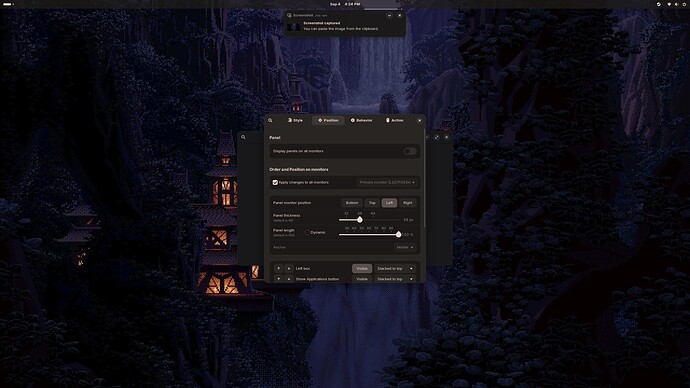Screen dimensions: 690x388
Task: Set panel position to Right
Action: coord(407,203)
